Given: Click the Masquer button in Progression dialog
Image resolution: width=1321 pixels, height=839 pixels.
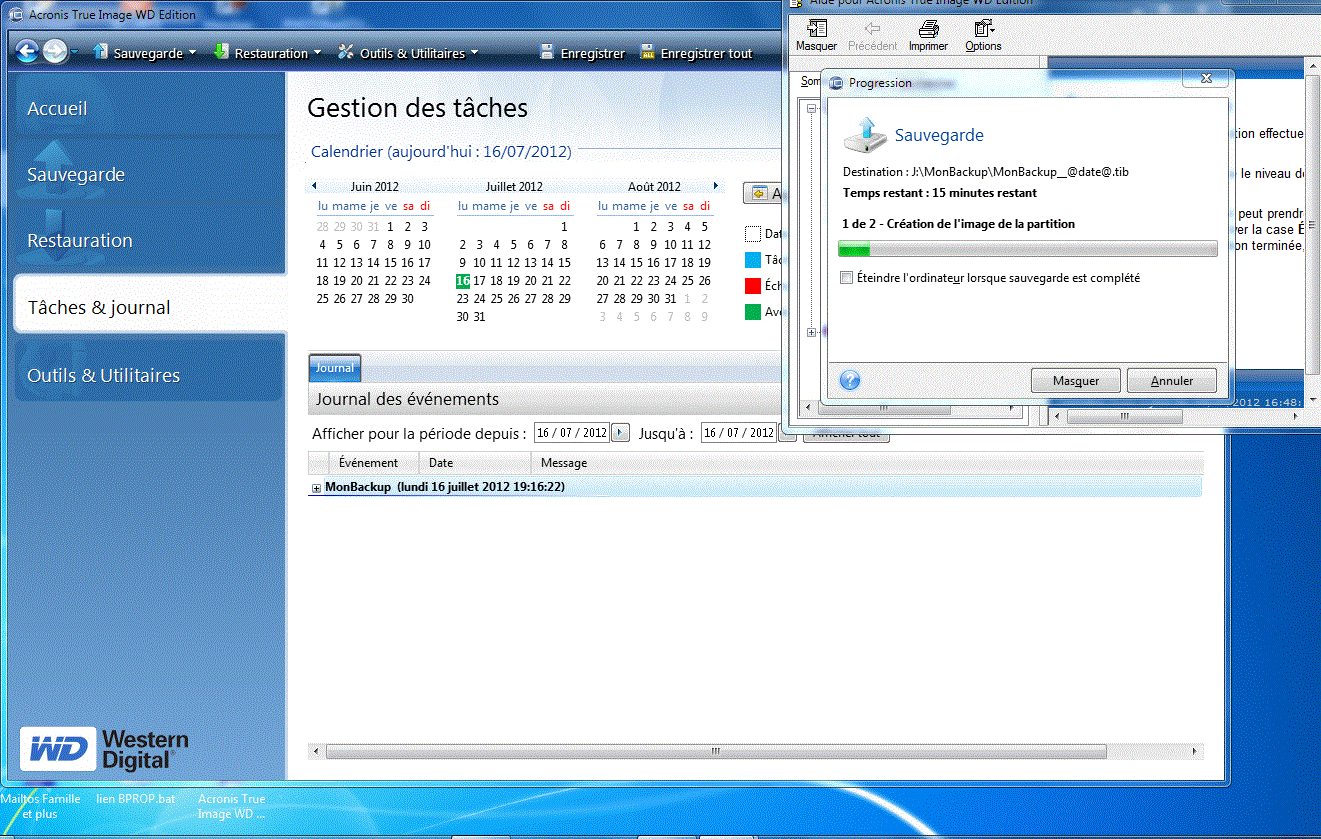Looking at the screenshot, I should [1075, 380].
